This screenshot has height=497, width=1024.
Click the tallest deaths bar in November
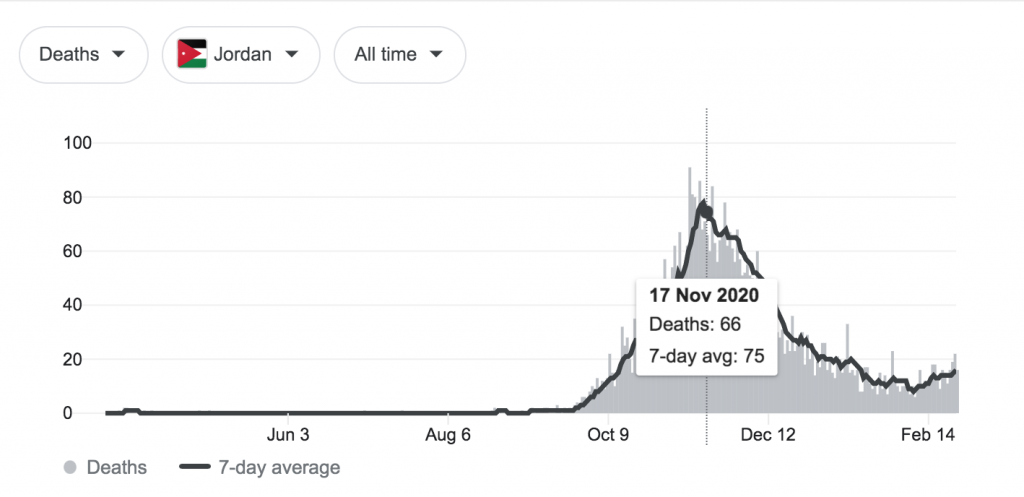click(689, 290)
